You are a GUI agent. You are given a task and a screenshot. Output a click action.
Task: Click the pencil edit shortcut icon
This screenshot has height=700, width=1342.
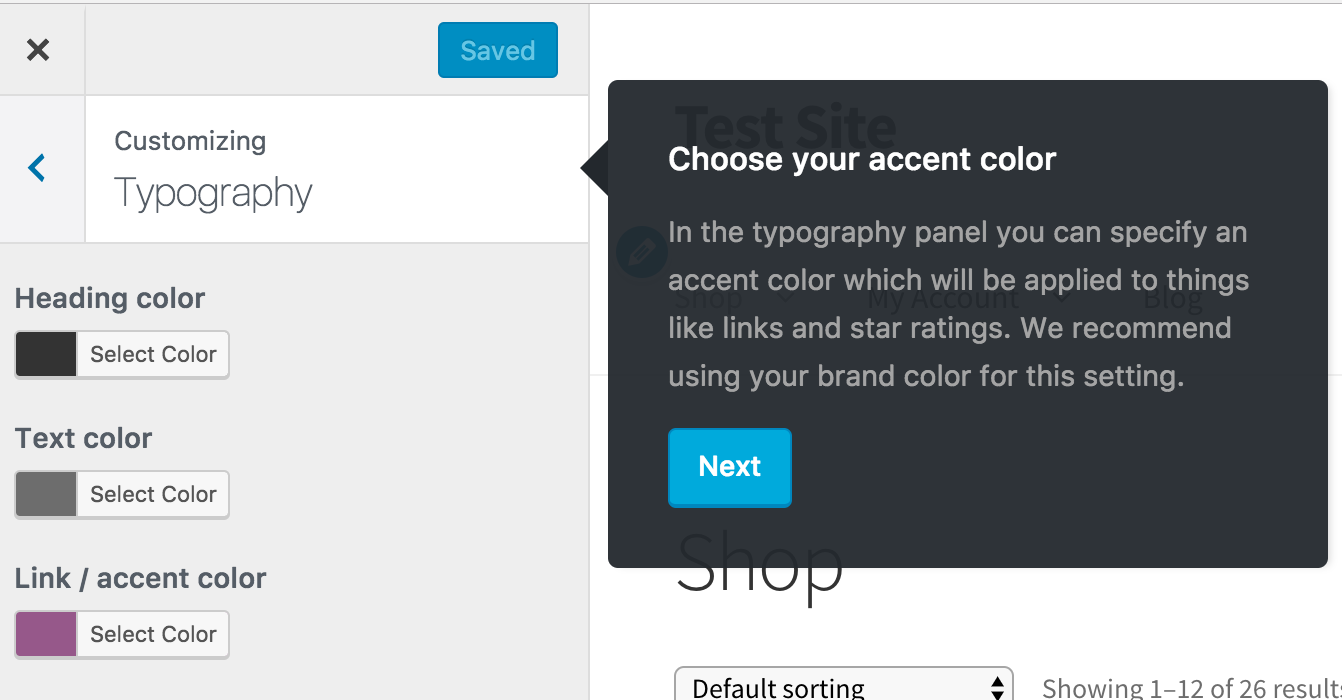tap(641, 252)
